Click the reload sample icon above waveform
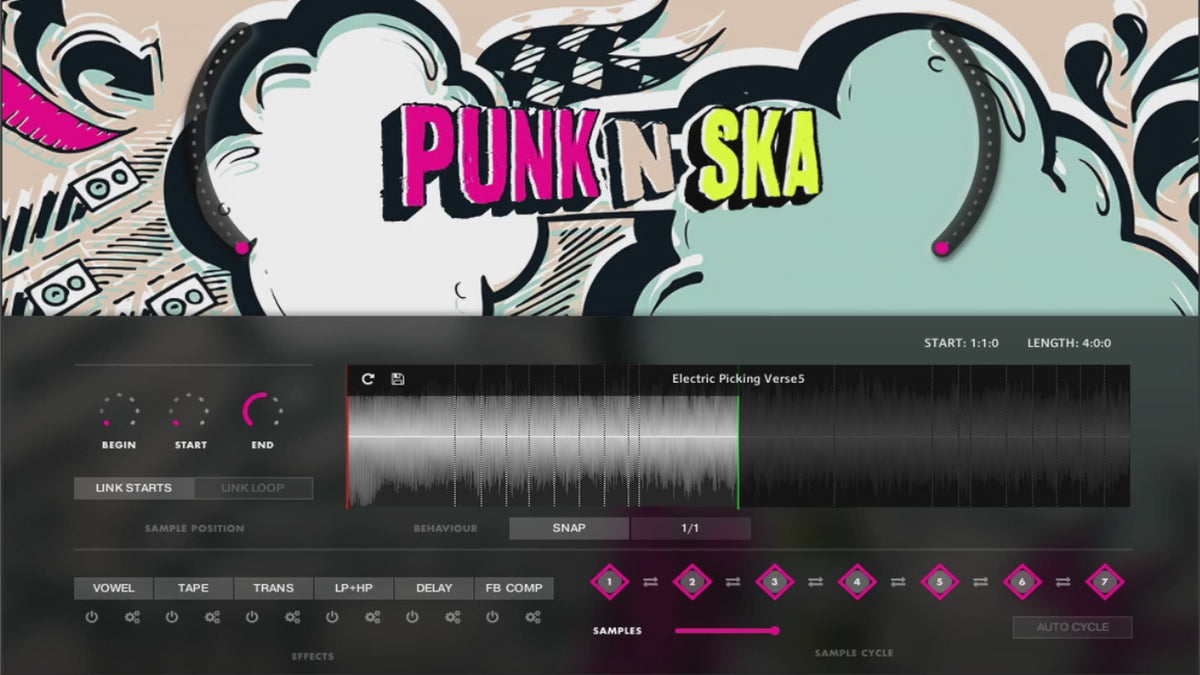The image size is (1200, 675). coord(368,379)
